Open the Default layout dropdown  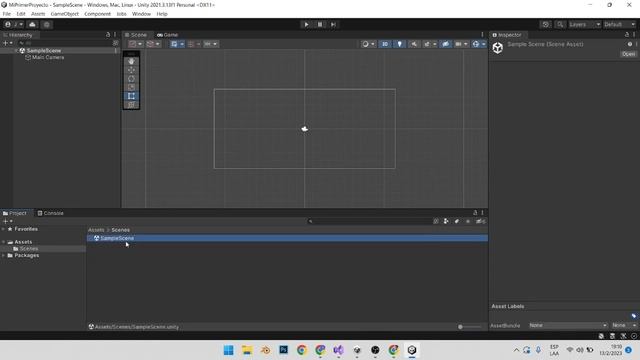click(619, 24)
